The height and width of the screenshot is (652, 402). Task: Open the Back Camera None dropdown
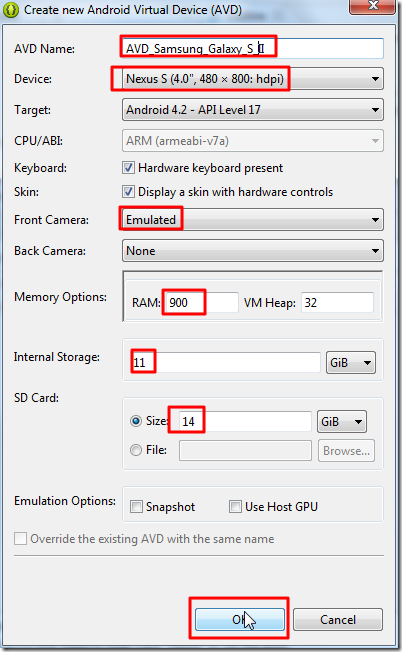click(253, 251)
